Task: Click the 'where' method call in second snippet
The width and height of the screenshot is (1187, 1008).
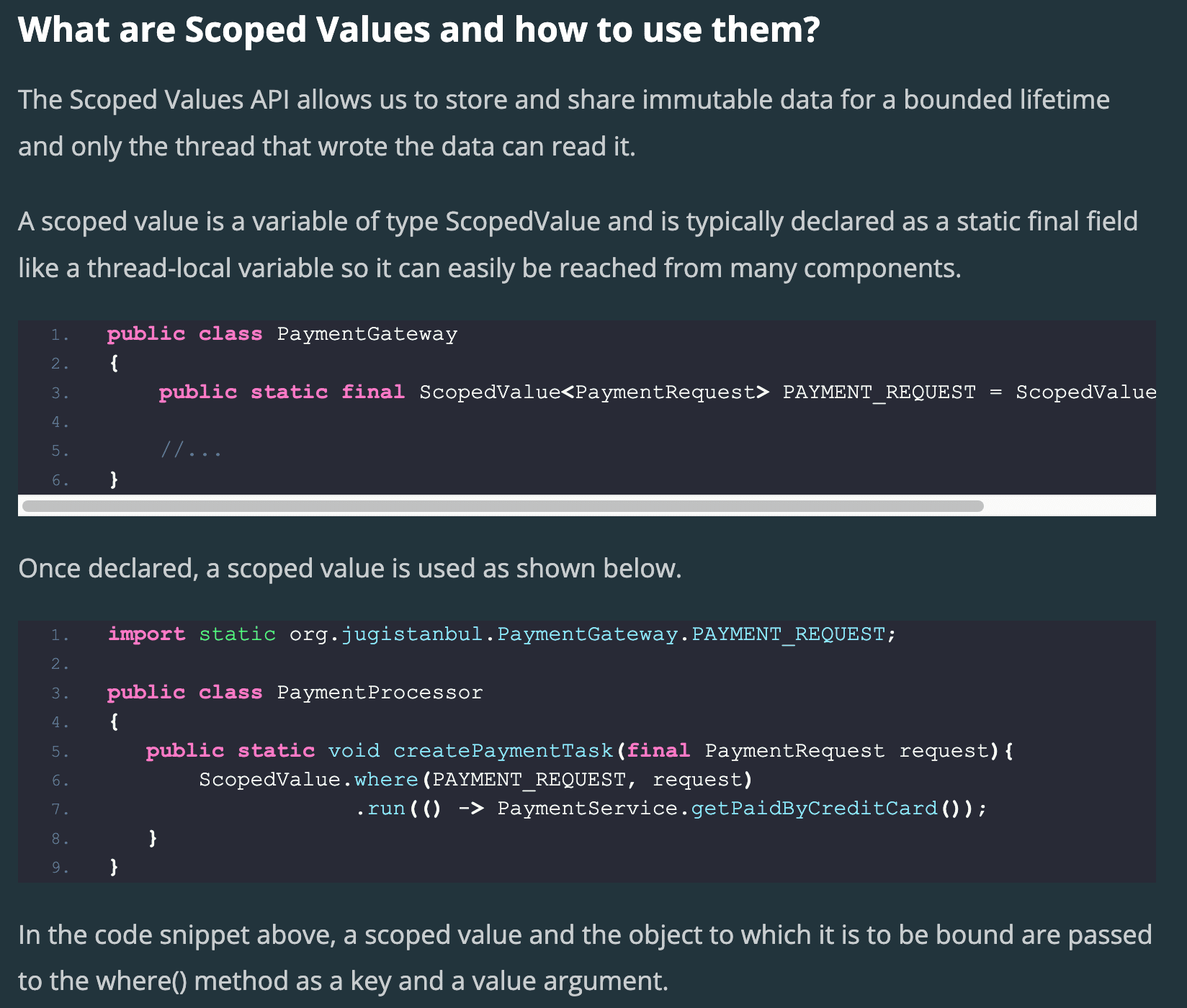Action: pos(386,780)
